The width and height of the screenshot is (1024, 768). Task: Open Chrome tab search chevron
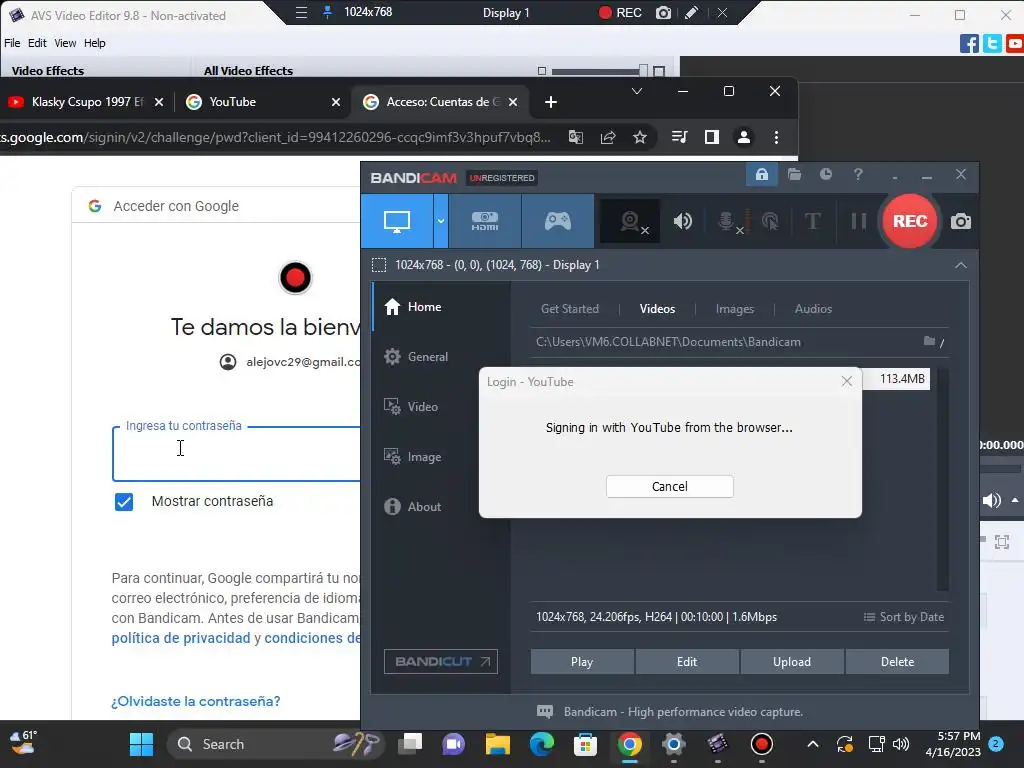pyautogui.click(x=637, y=91)
